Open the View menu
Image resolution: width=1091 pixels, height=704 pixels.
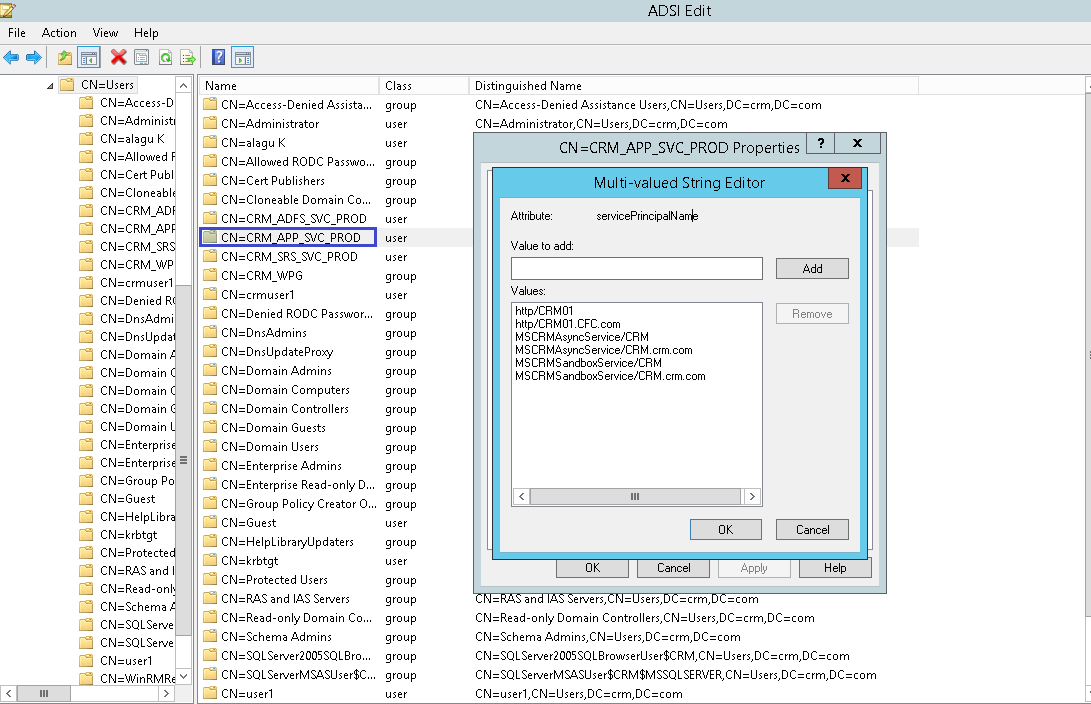pos(105,32)
